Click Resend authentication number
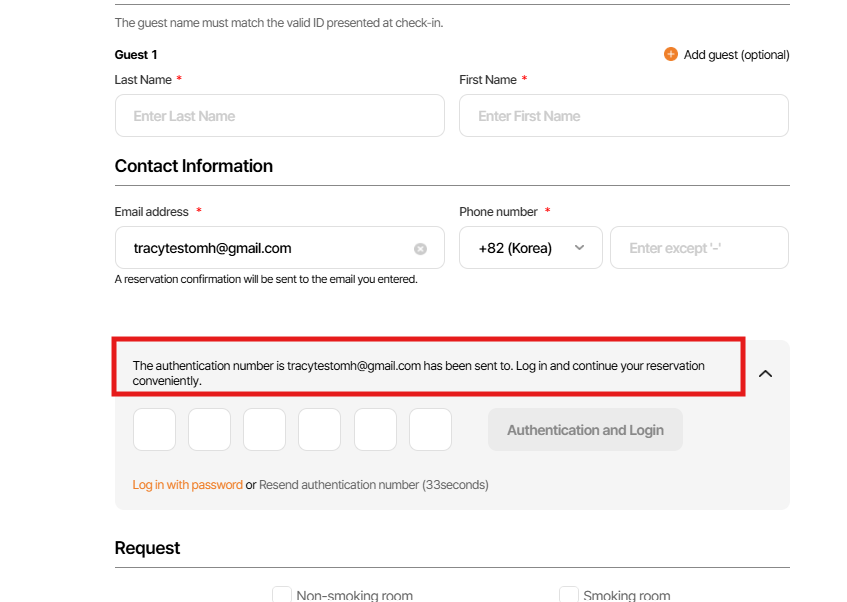 pos(338,485)
